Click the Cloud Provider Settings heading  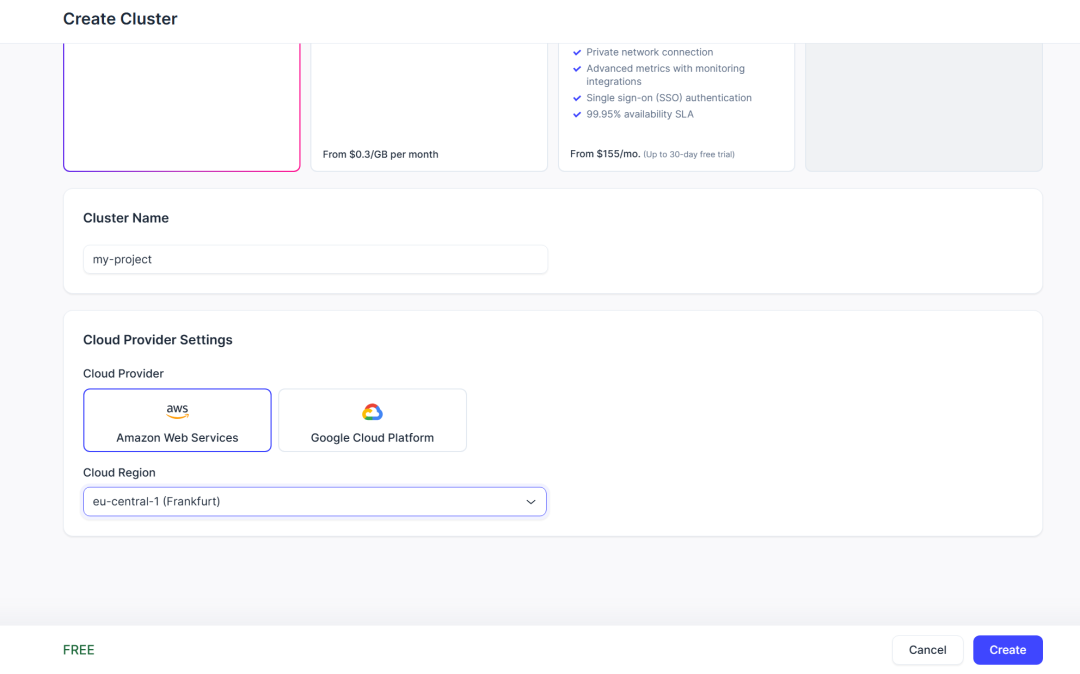point(158,340)
